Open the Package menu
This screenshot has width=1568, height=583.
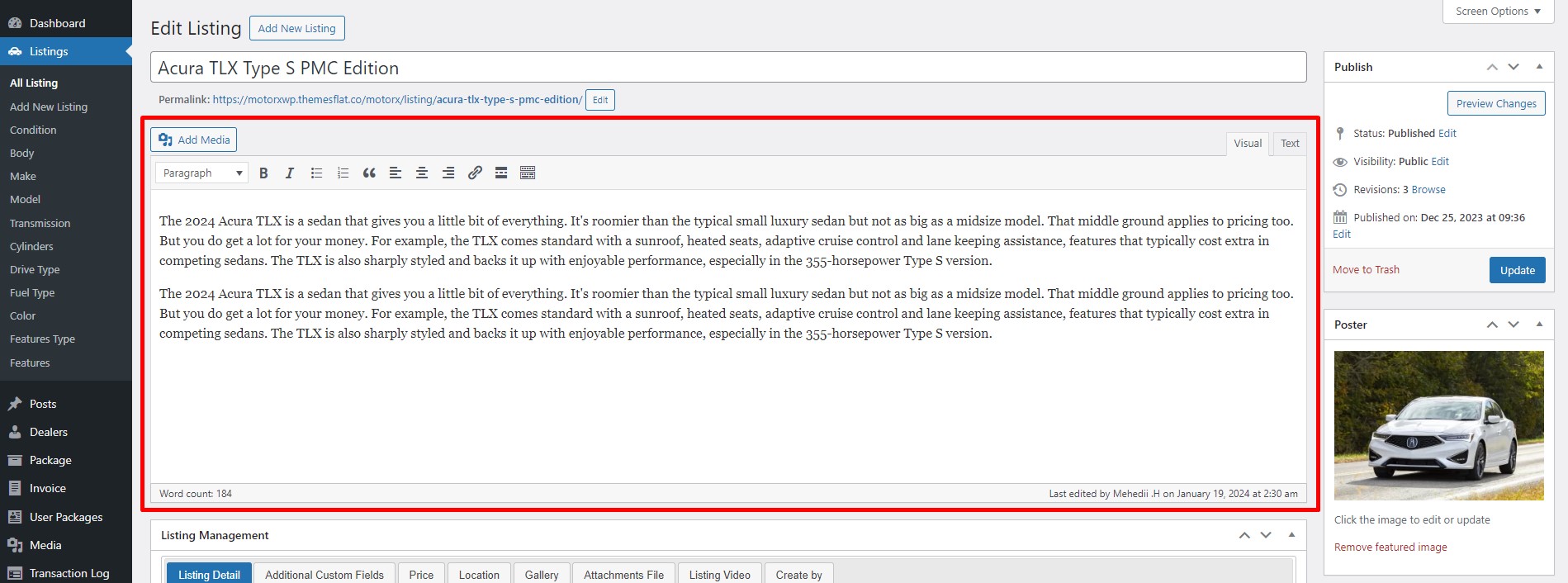point(66,460)
